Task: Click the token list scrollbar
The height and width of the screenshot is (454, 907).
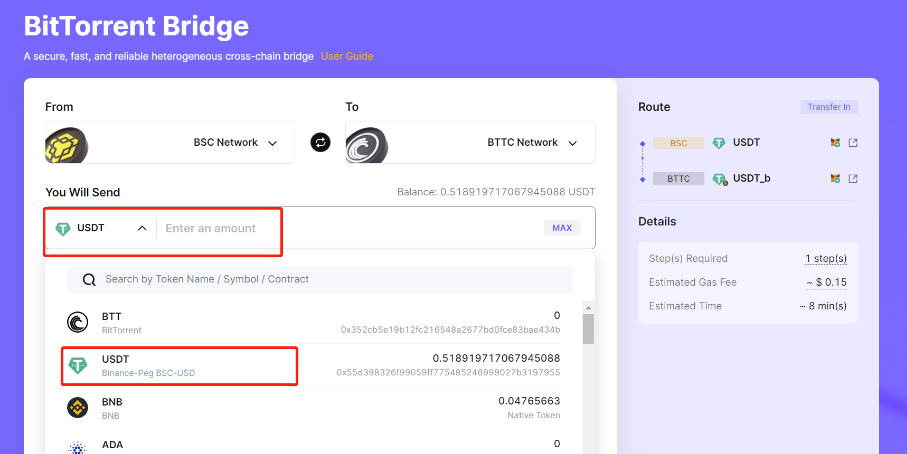Action: [588, 329]
